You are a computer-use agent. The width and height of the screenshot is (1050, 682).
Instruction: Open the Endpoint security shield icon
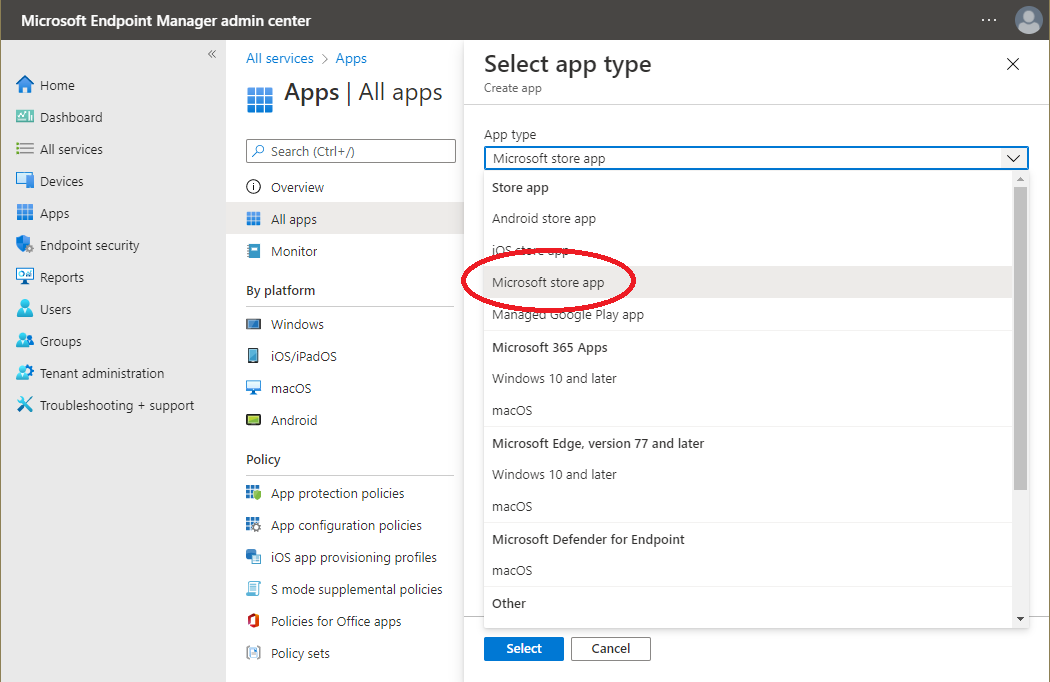tap(25, 245)
